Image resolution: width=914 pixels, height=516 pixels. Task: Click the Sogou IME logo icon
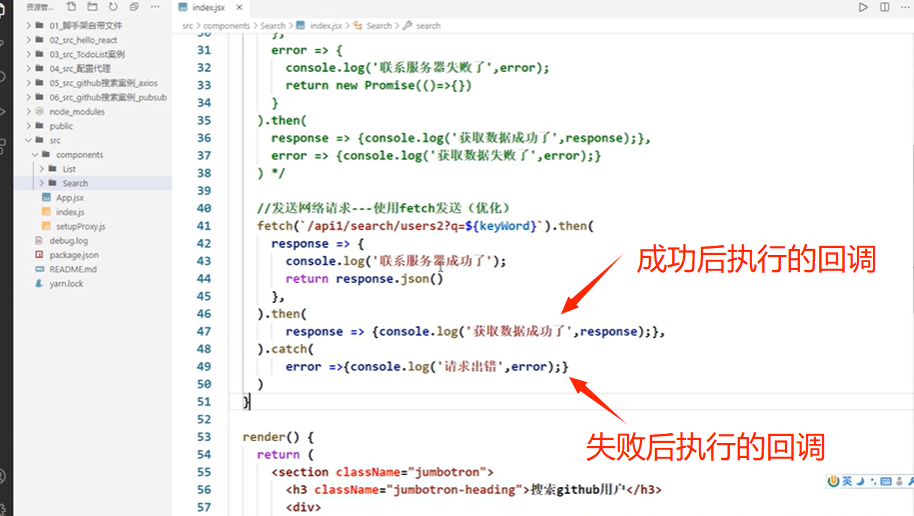pos(834,481)
